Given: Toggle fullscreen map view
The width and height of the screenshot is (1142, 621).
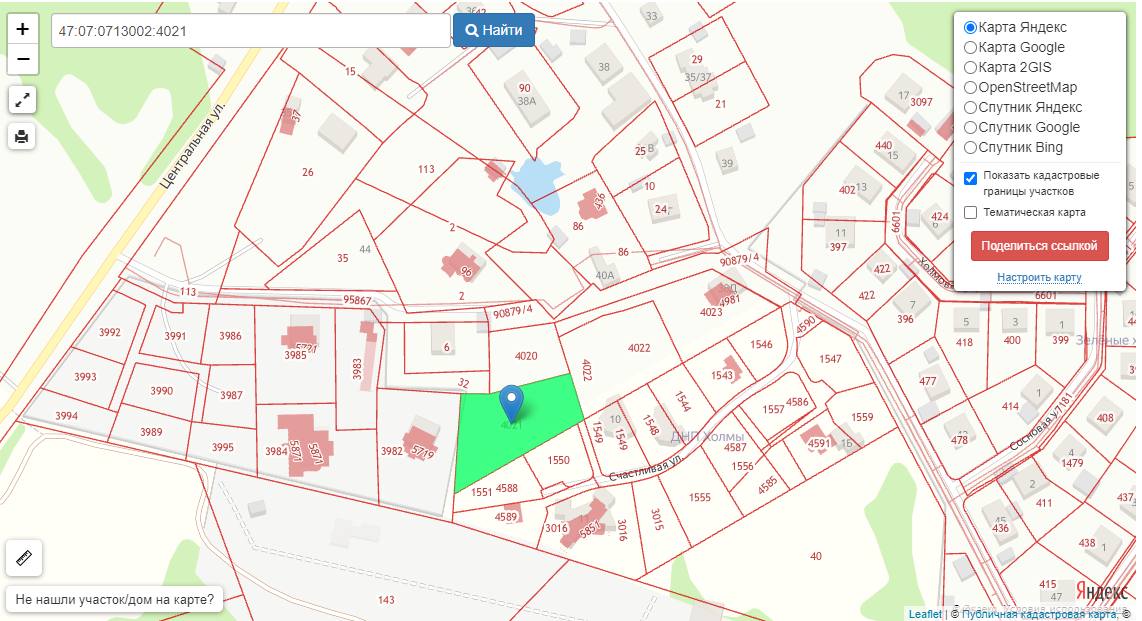Looking at the screenshot, I should [22, 100].
